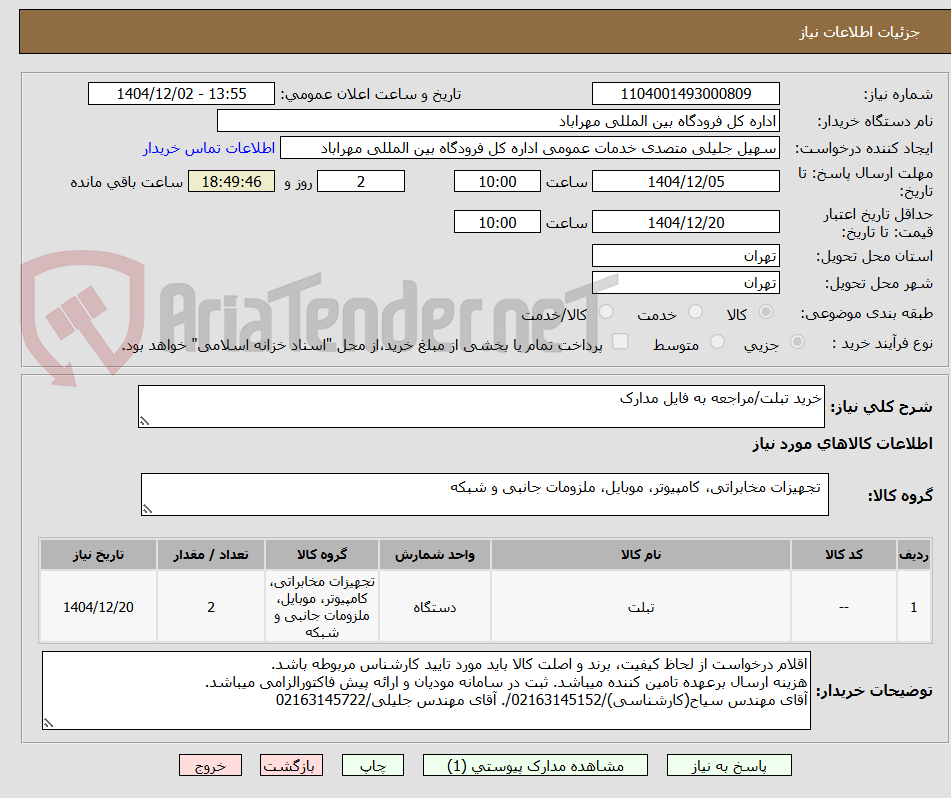The image size is (951, 798).
Task: Click the remaining time field 18:49:46
Action: point(231,181)
